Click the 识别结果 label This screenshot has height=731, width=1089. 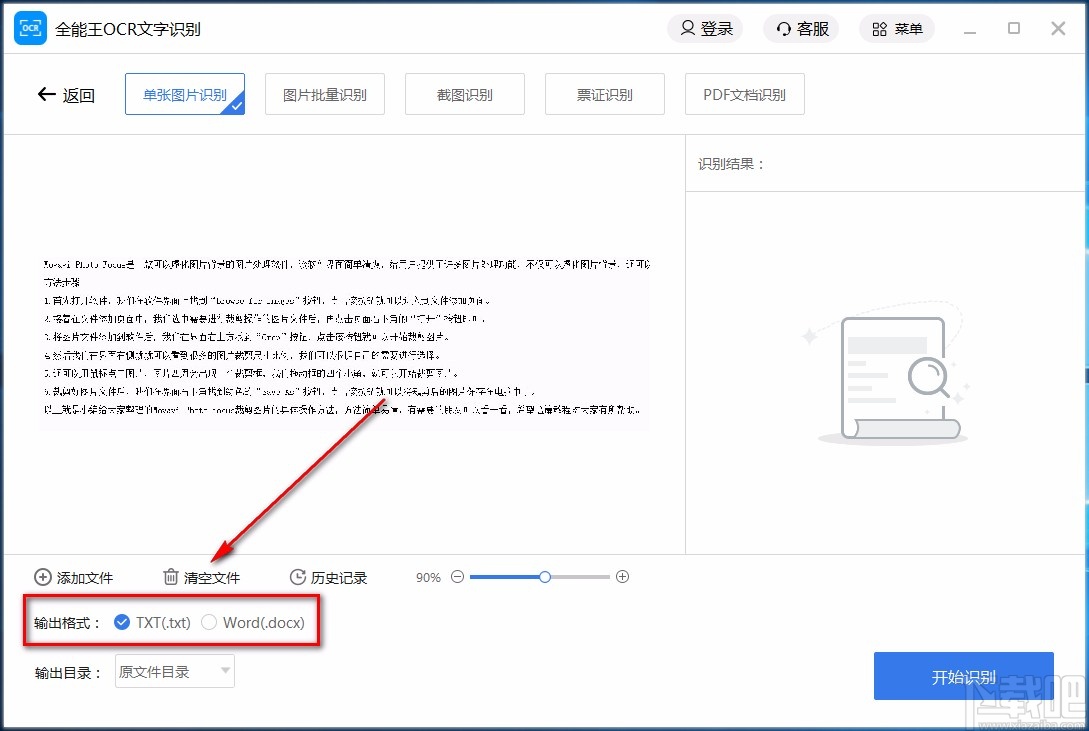pos(731,165)
